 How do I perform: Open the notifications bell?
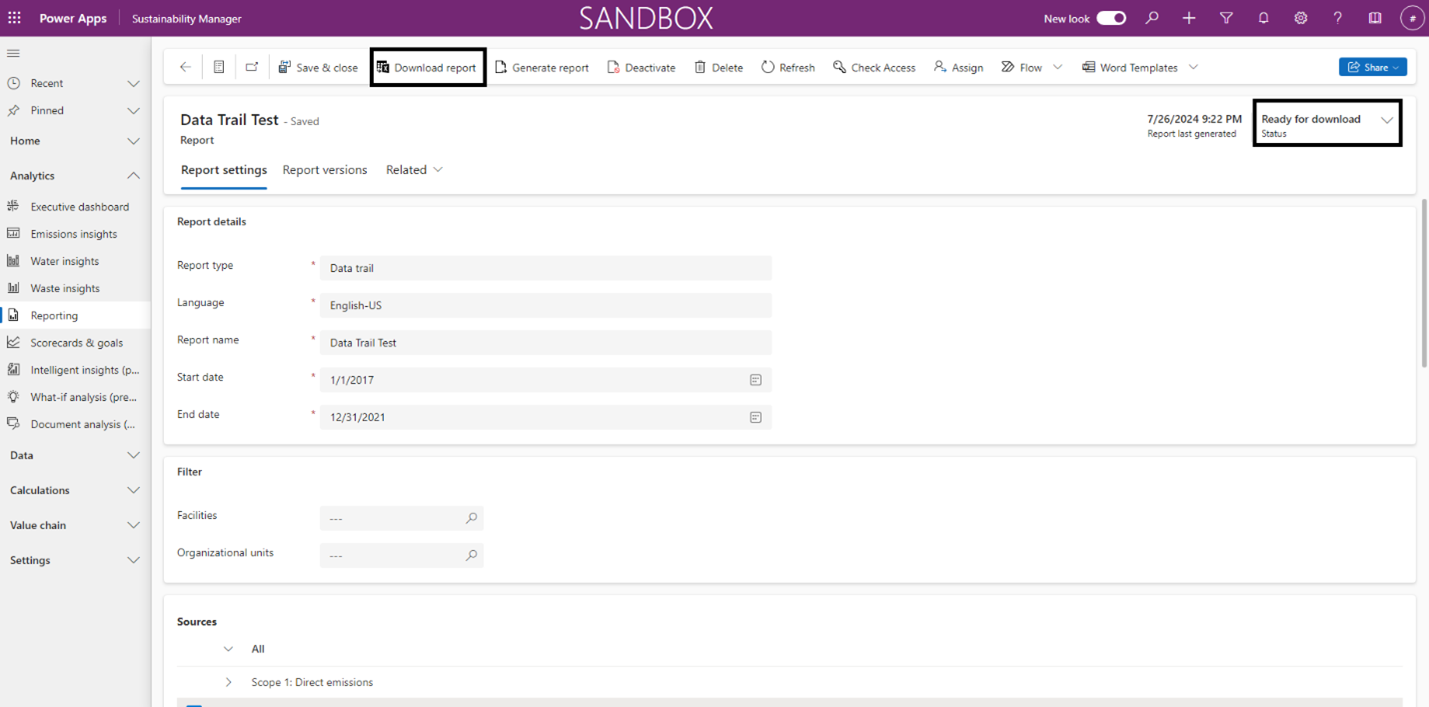(1263, 18)
